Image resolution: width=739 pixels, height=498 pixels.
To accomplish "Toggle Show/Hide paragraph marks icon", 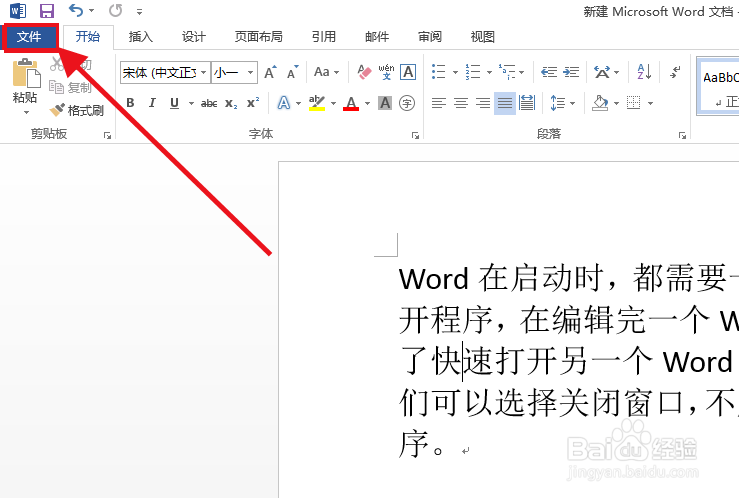I will [x=675, y=72].
